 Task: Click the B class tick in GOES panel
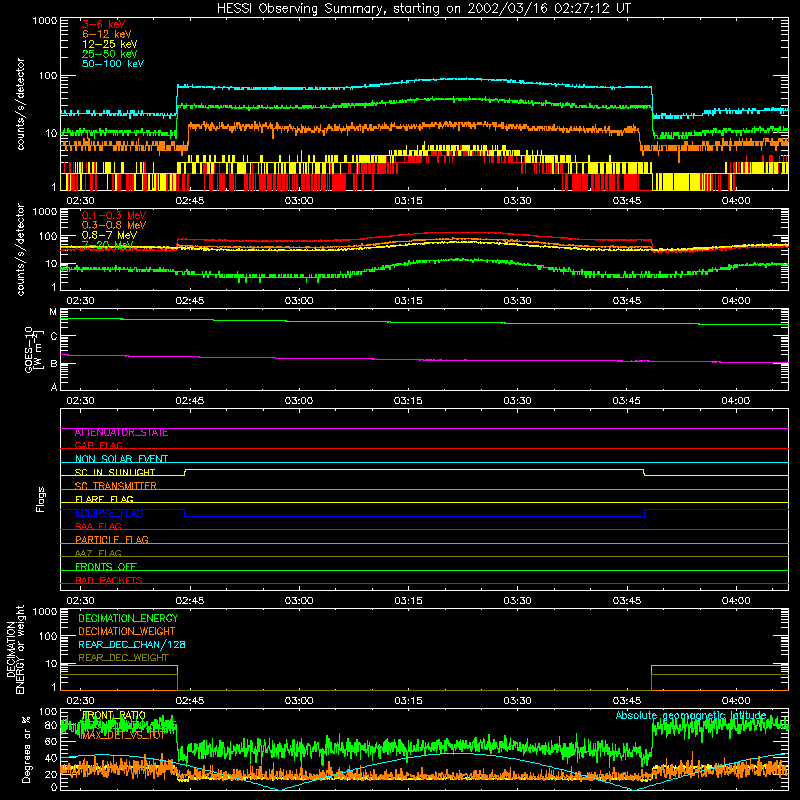click(54, 364)
